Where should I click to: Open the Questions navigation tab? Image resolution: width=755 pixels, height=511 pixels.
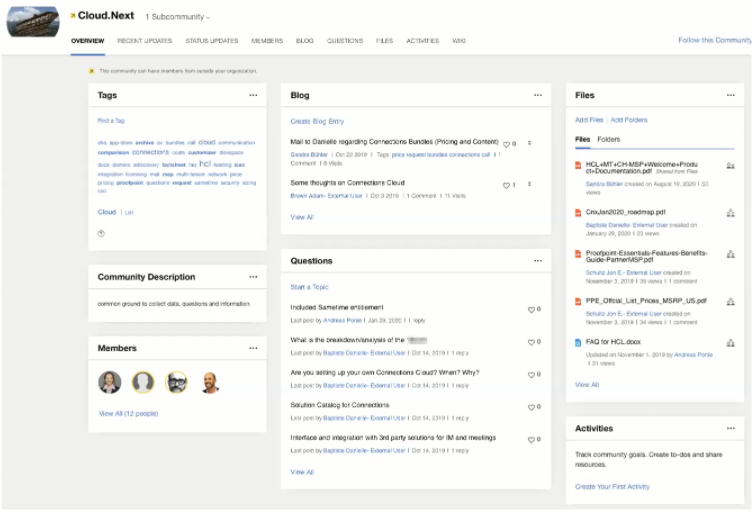[345, 41]
